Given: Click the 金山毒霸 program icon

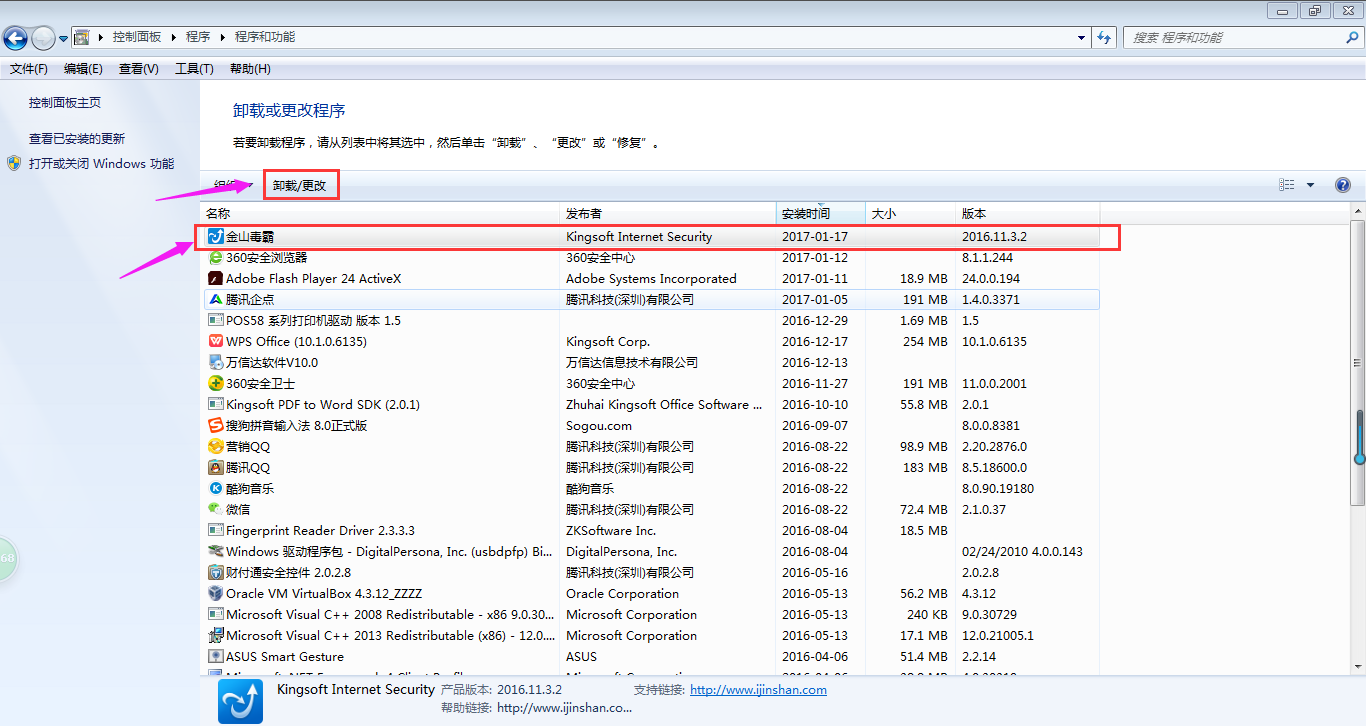Looking at the screenshot, I should [215, 237].
